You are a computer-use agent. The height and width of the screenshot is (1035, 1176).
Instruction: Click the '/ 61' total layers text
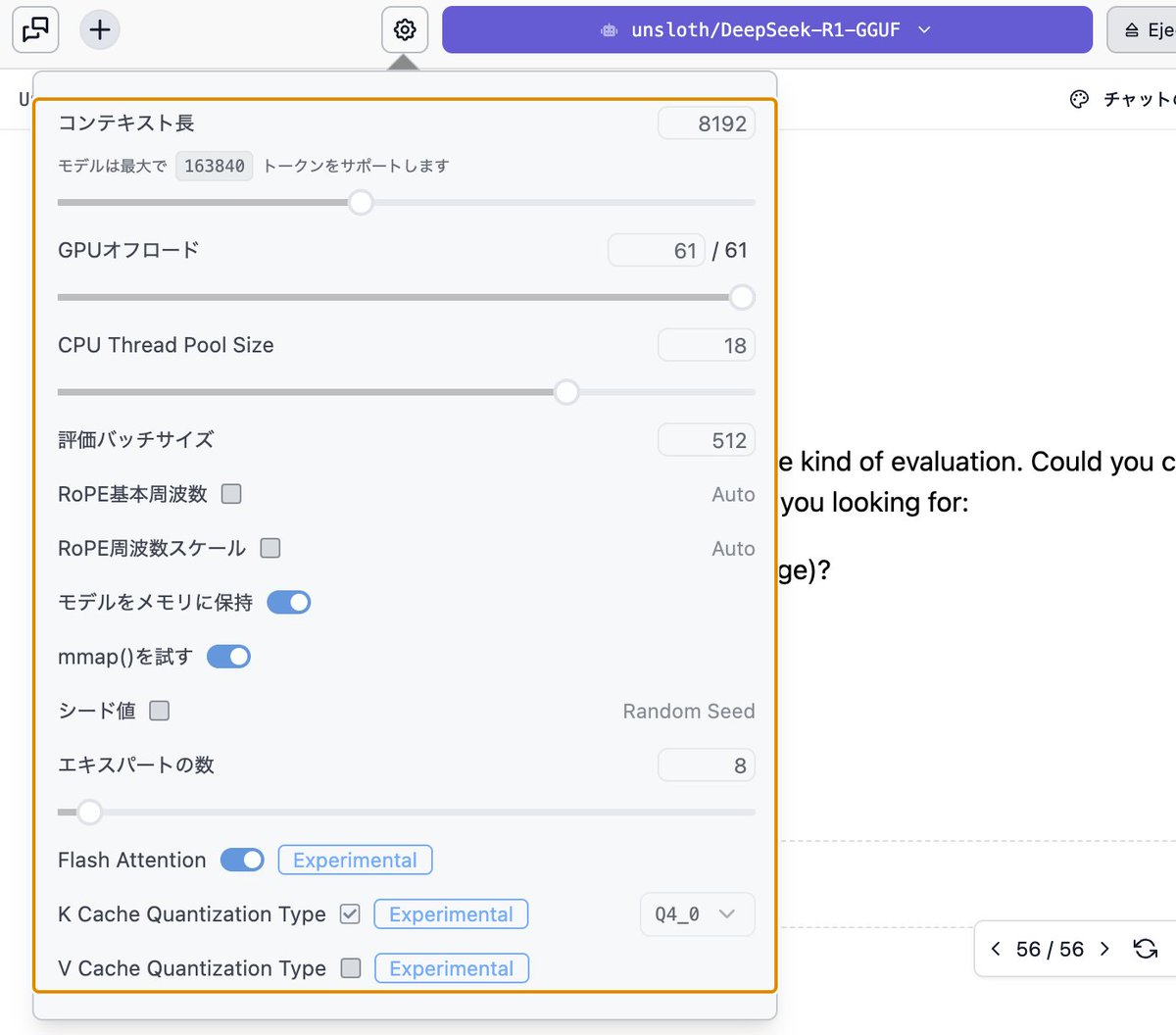(730, 251)
